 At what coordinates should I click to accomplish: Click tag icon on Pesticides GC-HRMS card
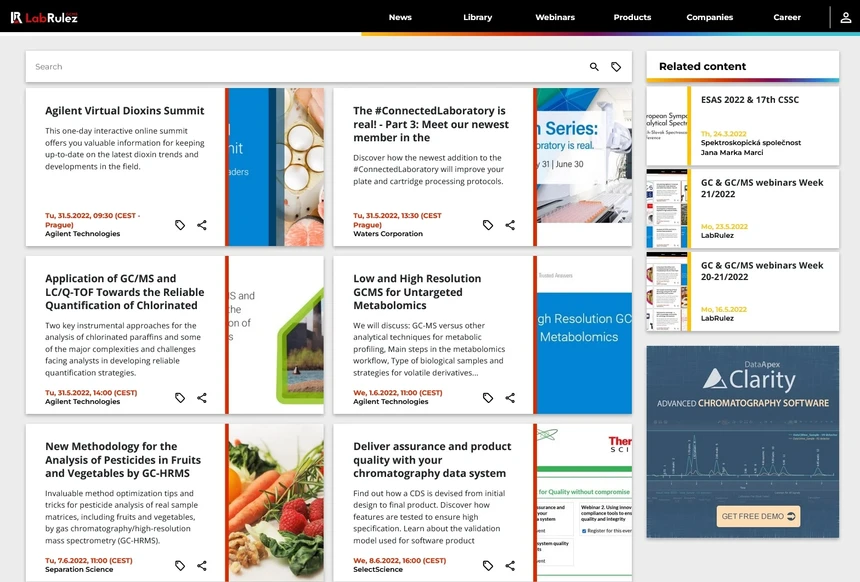coord(180,566)
